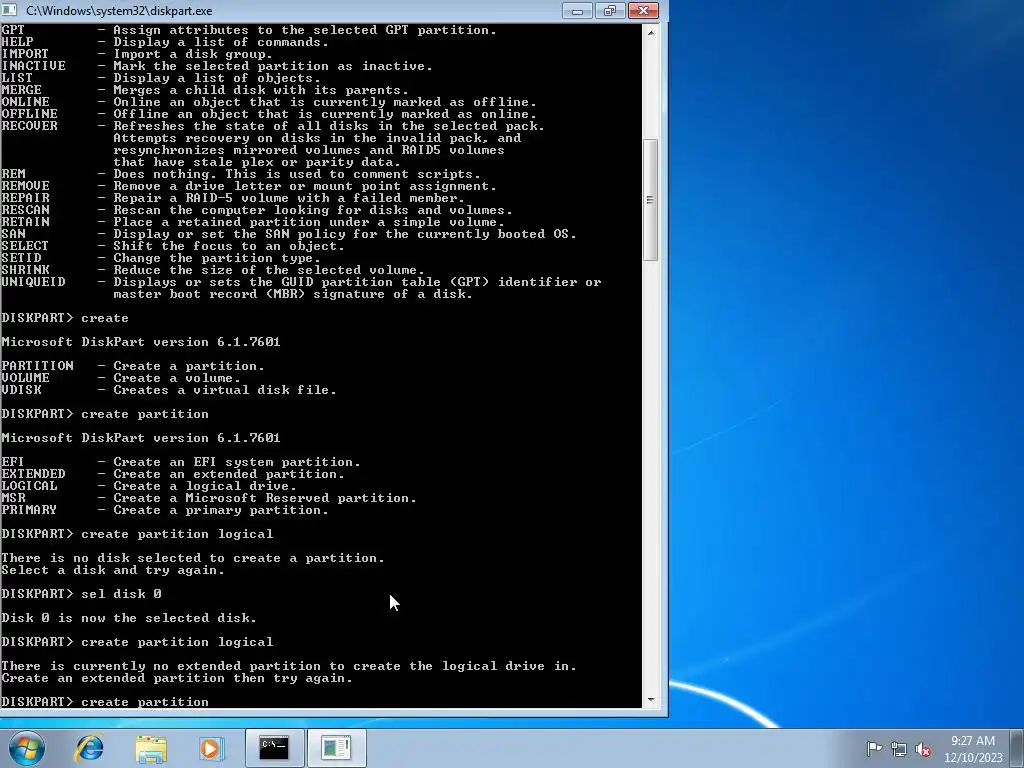This screenshot has width=1024, height=768.
Task: Click the clock showing 9:27 AM
Action: click(x=972, y=741)
